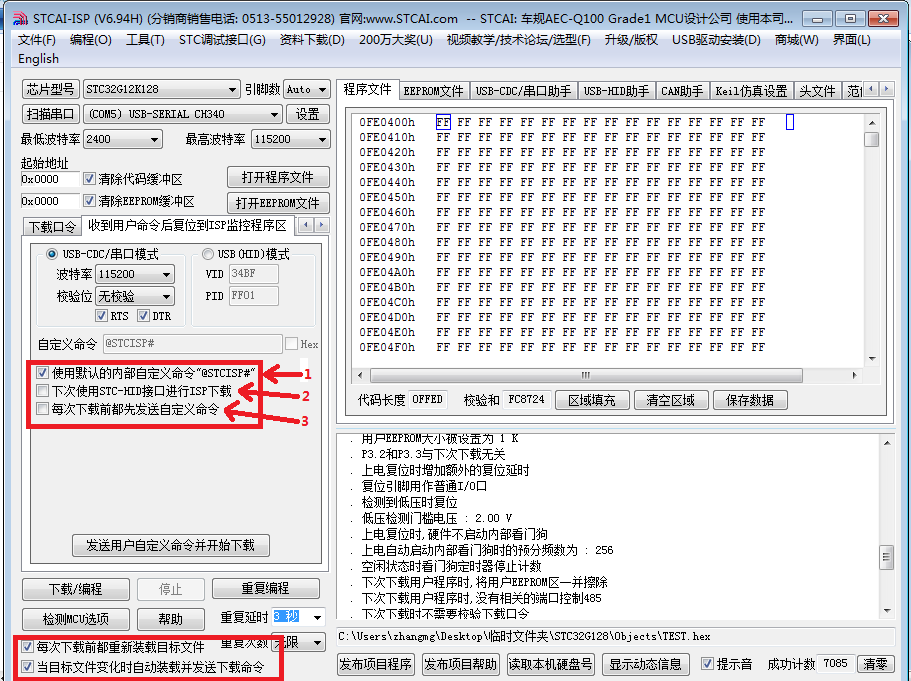Toggle RTS checkbox
This screenshot has height=681, width=911.
coord(102,316)
